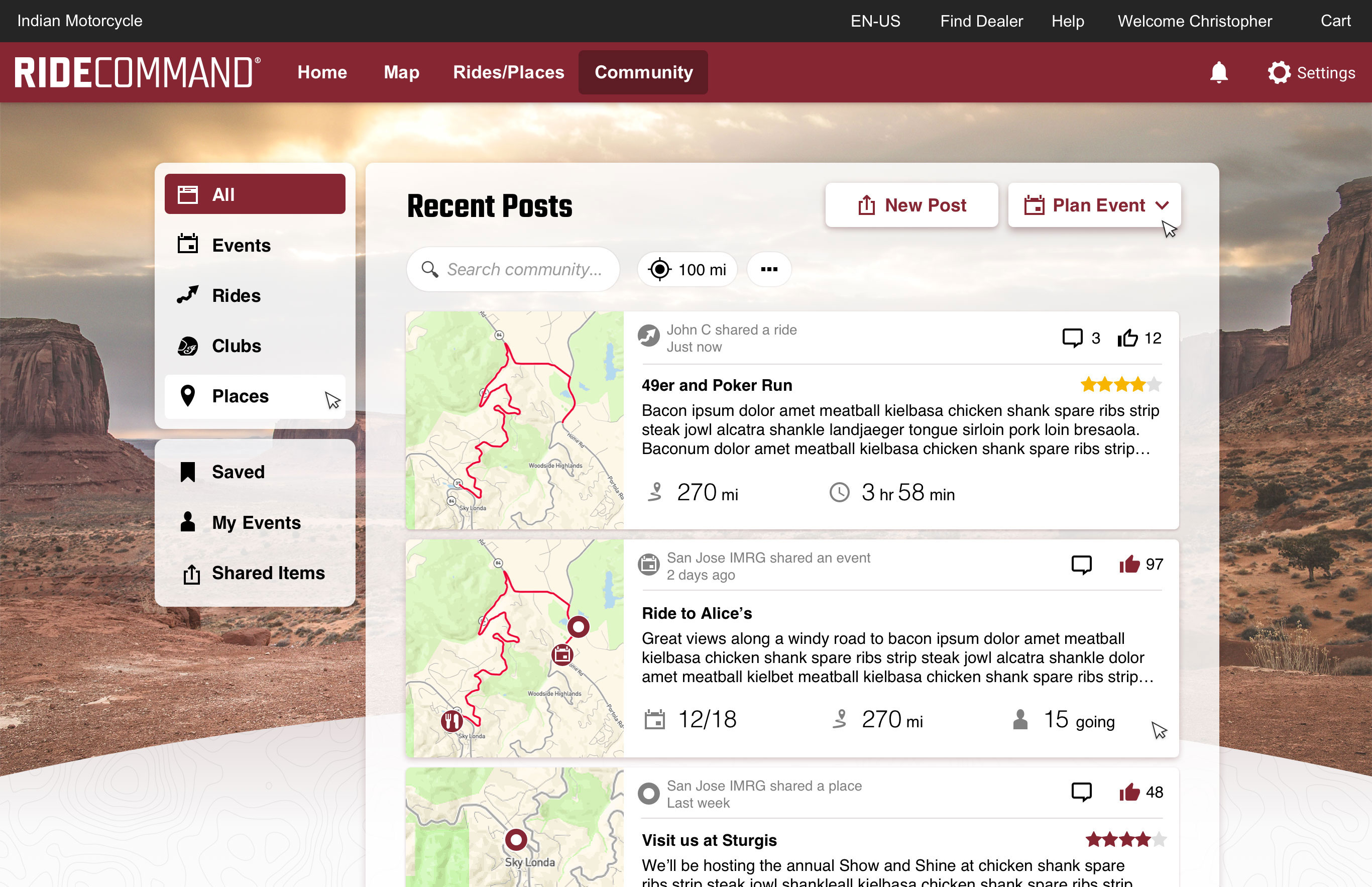Open comments on Visit us at Sturgis
The height and width of the screenshot is (887, 1372).
click(1081, 792)
